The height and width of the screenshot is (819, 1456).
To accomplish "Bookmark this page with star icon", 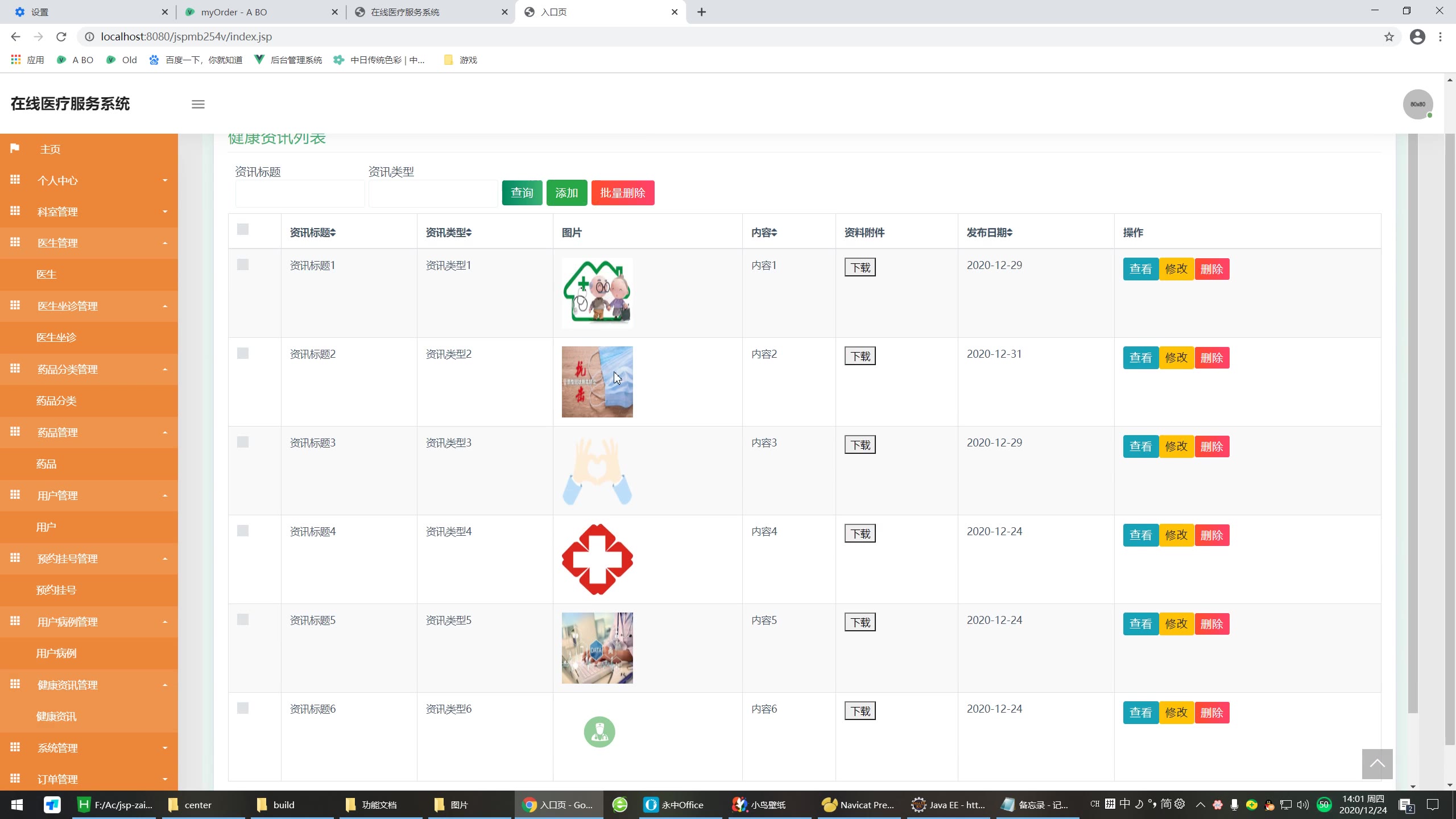I will click(x=1389, y=37).
